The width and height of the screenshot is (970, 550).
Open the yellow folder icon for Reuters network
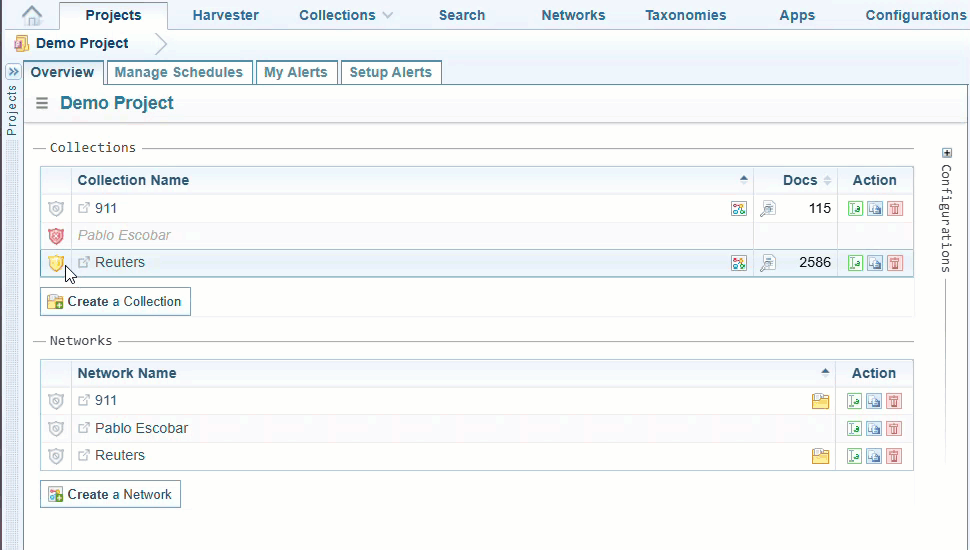[820, 456]
